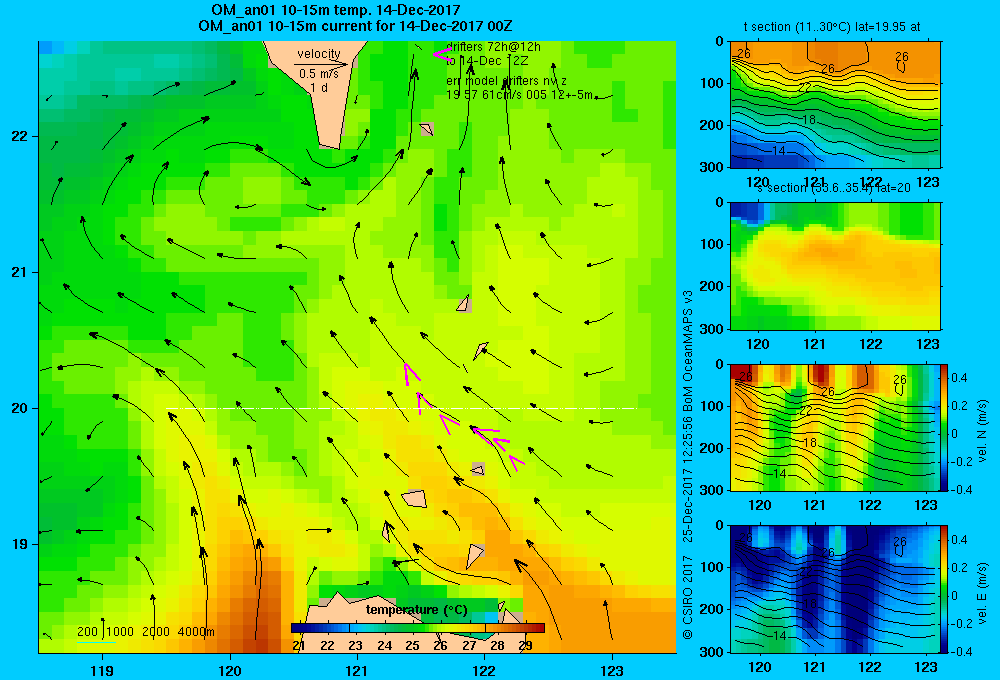The image size is (1000, 680).
Task: Open the eastward velocity section panel
Action: coord(835,589)
